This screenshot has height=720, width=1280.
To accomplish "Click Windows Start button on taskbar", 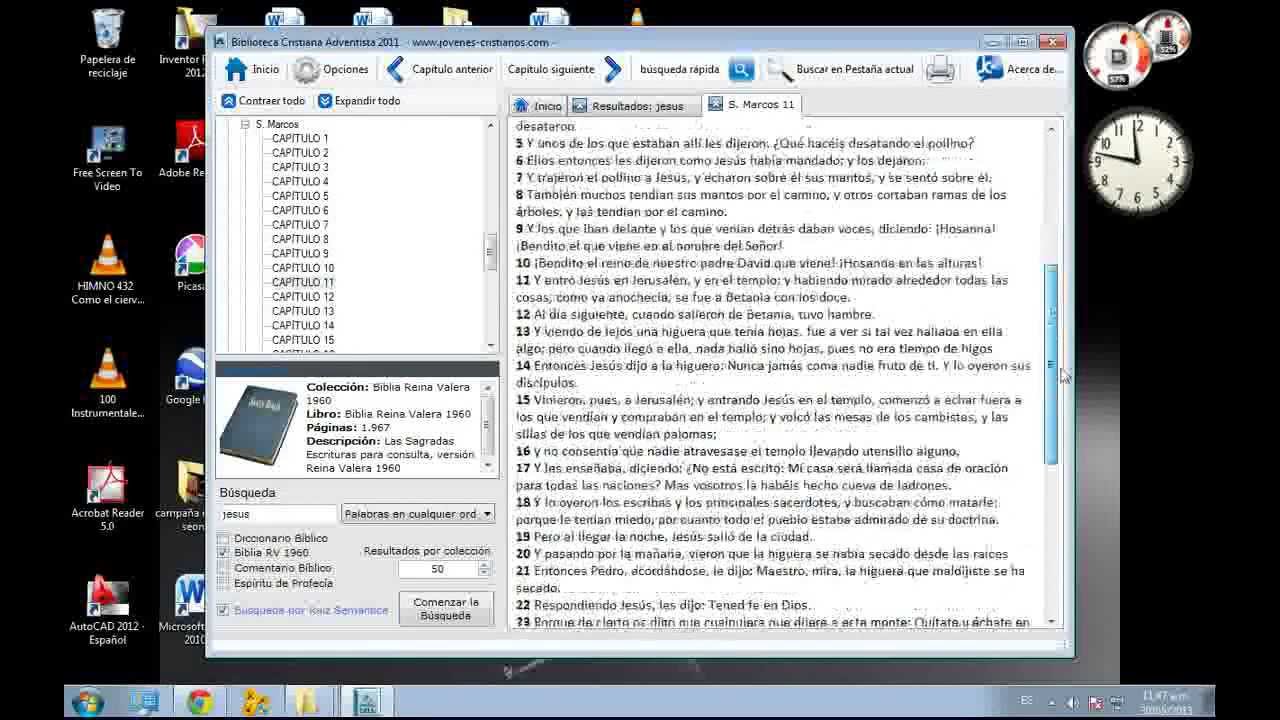I will [87, 702].
